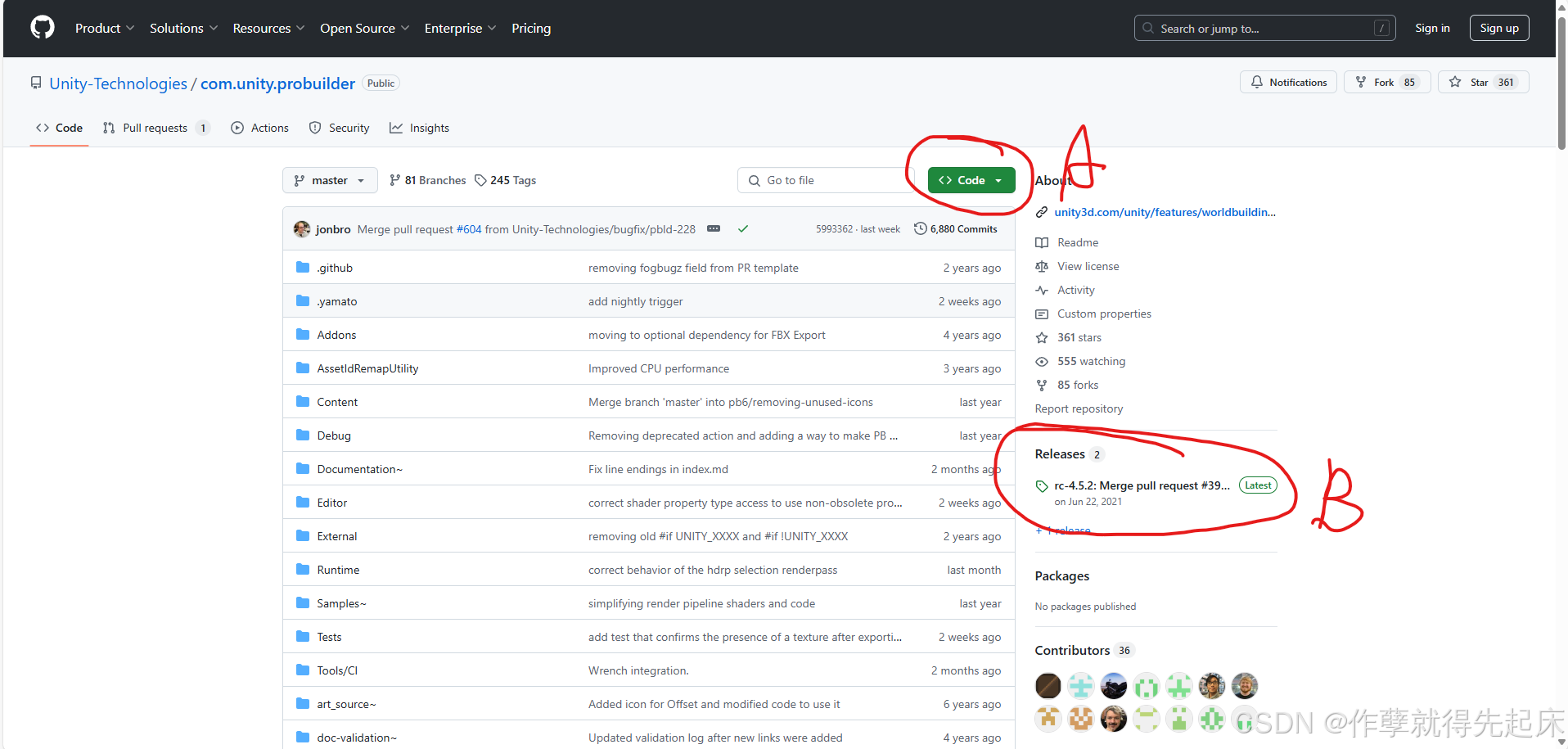Click the GitHub logo icon

[43, 28]
